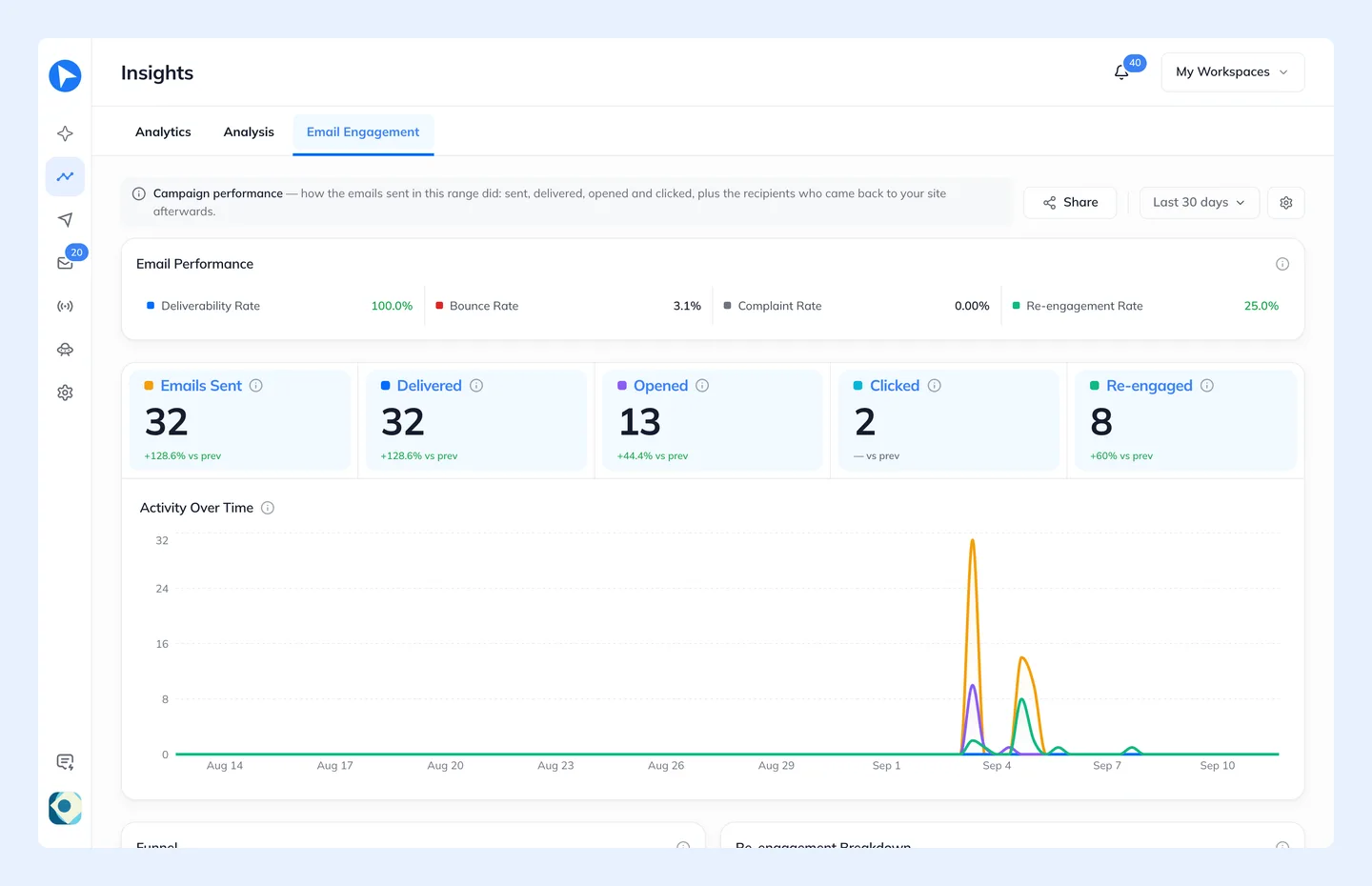Toggle the Emails Sent series card

[240, 420]
